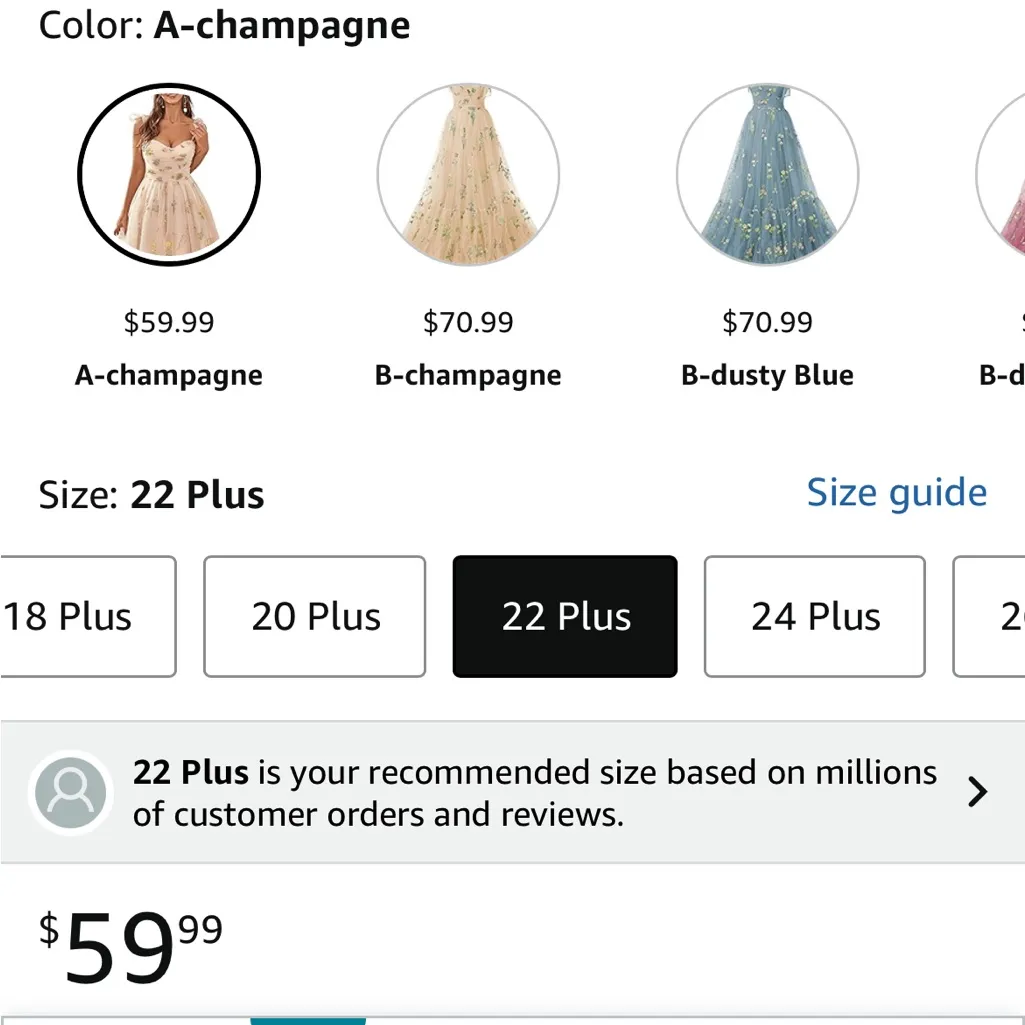This screenshot has height=1025, width=1025.
Task: Open the Size guide link
Action: pyautogui.click(x=896, y=492)
